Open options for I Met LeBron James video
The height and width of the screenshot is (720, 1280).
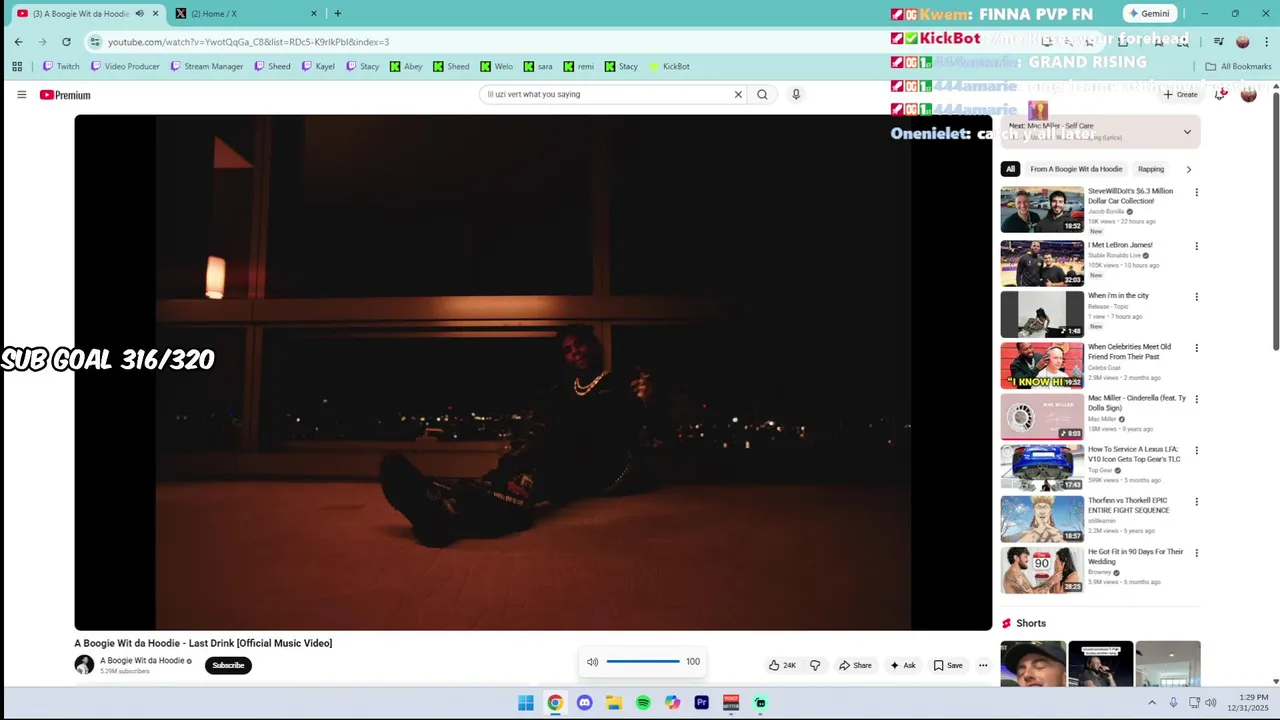1196,246
